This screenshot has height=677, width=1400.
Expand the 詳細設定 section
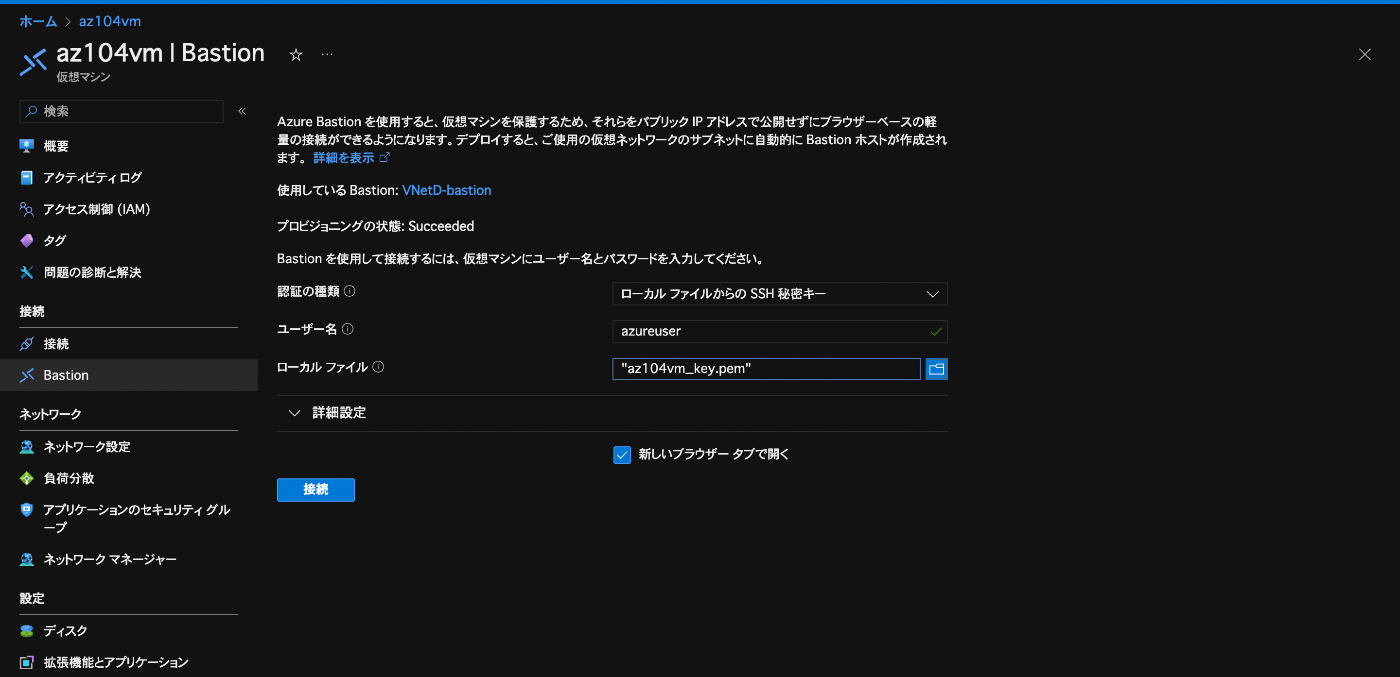(x=612, y=413)
